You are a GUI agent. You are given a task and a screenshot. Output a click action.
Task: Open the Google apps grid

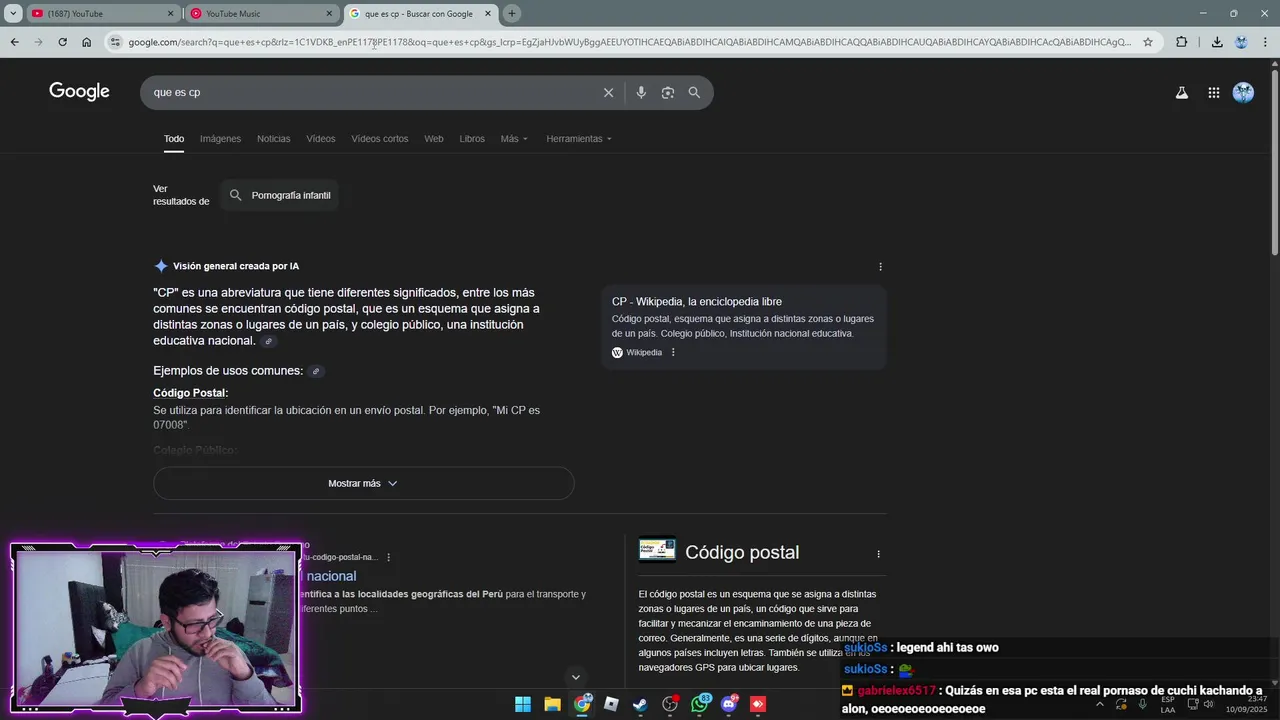[1213, 92]
